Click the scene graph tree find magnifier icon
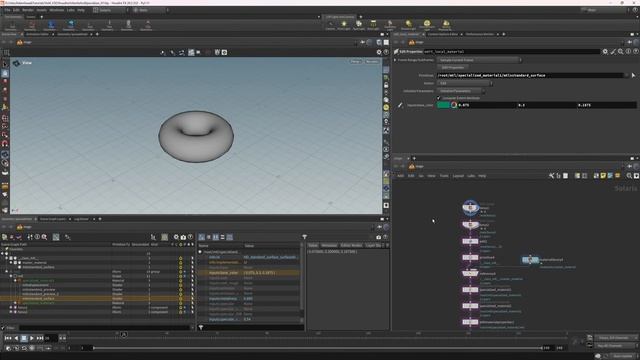 pos(44,237)
